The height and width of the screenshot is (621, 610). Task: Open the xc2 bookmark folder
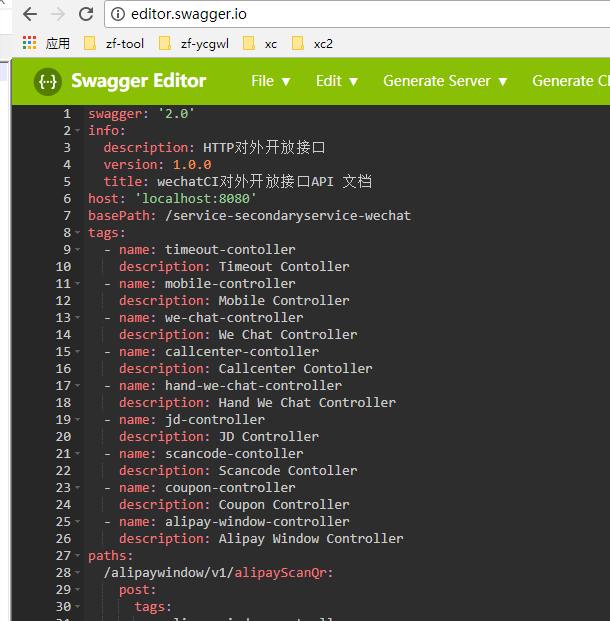pos(312,43)
